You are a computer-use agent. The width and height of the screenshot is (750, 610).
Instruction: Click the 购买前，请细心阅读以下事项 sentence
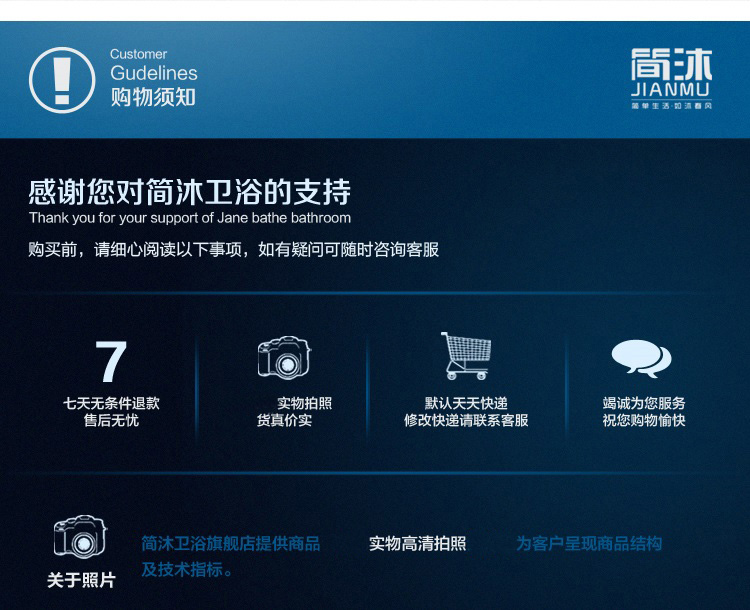pos(233,249)
